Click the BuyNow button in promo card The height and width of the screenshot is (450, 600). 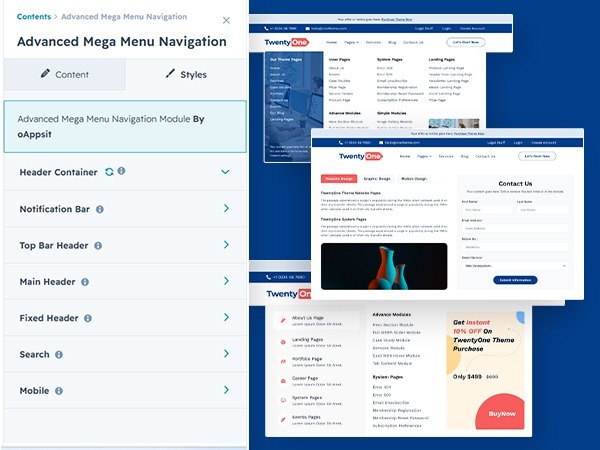click(502, 414)
